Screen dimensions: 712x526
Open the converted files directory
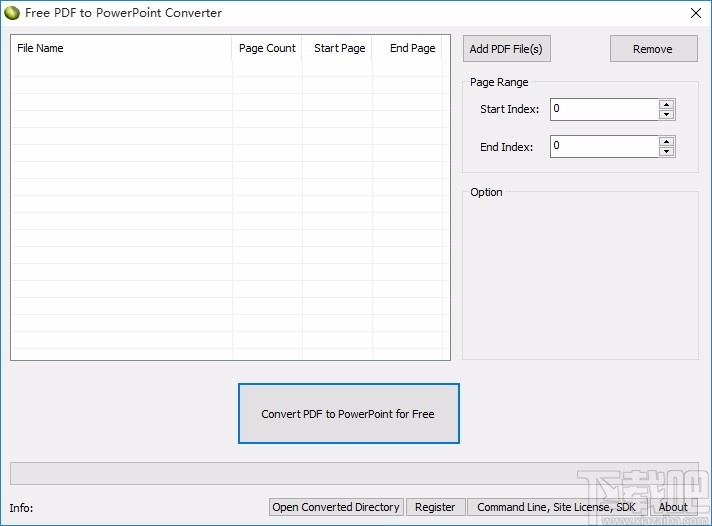[x=336, y=507]
